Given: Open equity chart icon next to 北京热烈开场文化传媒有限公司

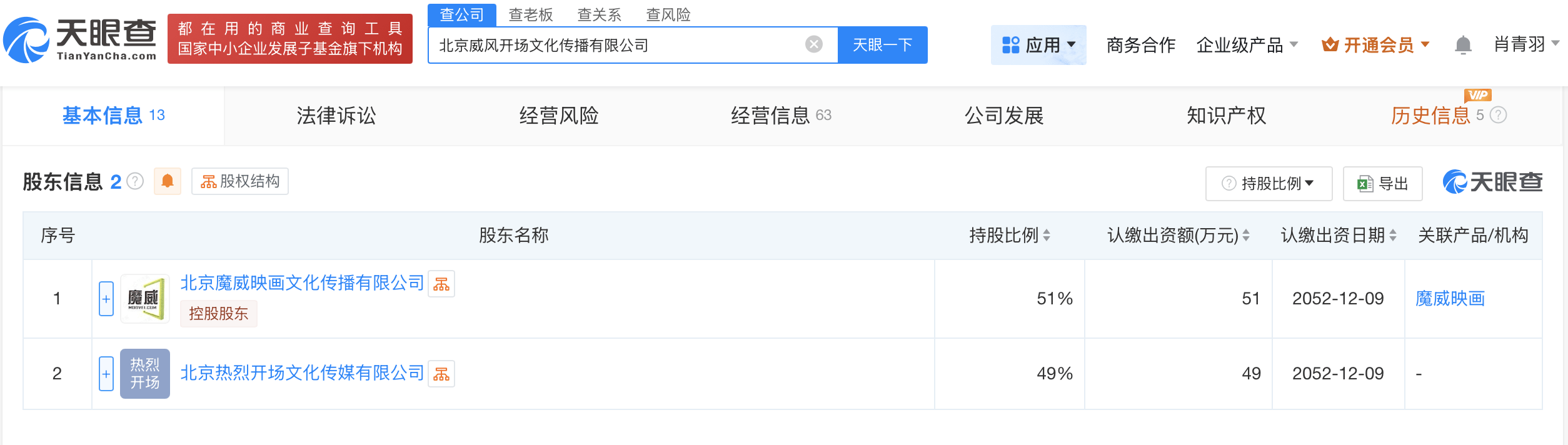Looking at the screenshot, I should [441, 374].
